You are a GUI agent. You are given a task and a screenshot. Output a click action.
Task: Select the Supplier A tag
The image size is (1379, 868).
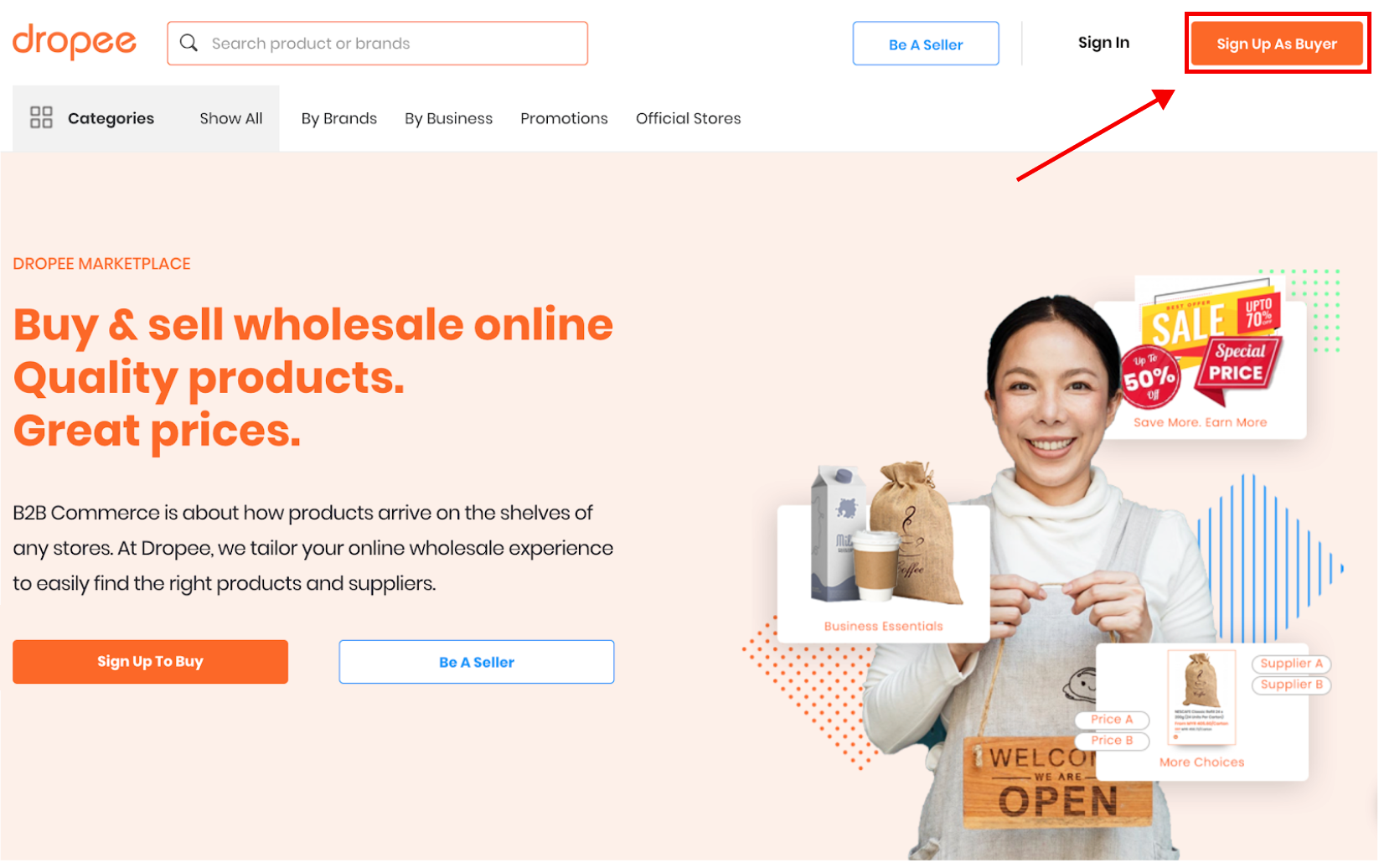(1291, 664)
